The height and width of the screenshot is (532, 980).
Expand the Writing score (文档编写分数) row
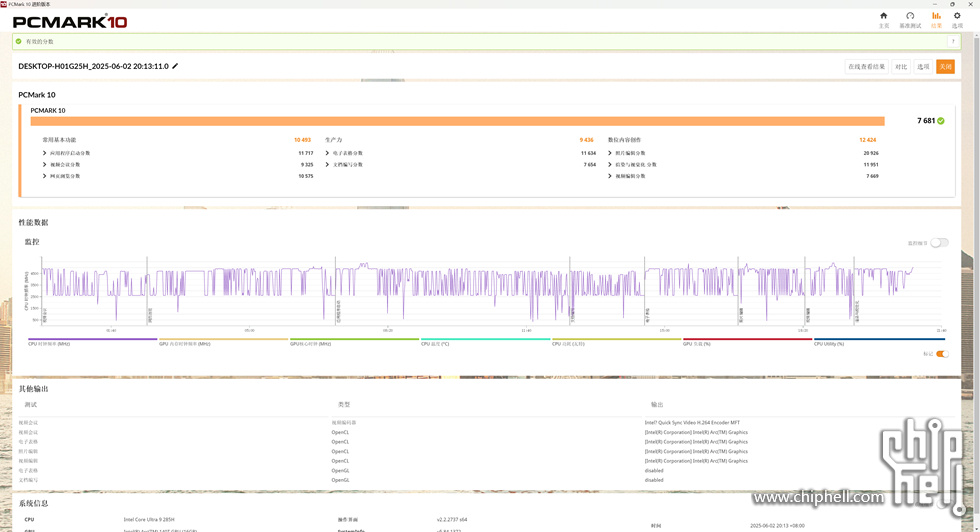pyautogui.click(x=327, y=164)
